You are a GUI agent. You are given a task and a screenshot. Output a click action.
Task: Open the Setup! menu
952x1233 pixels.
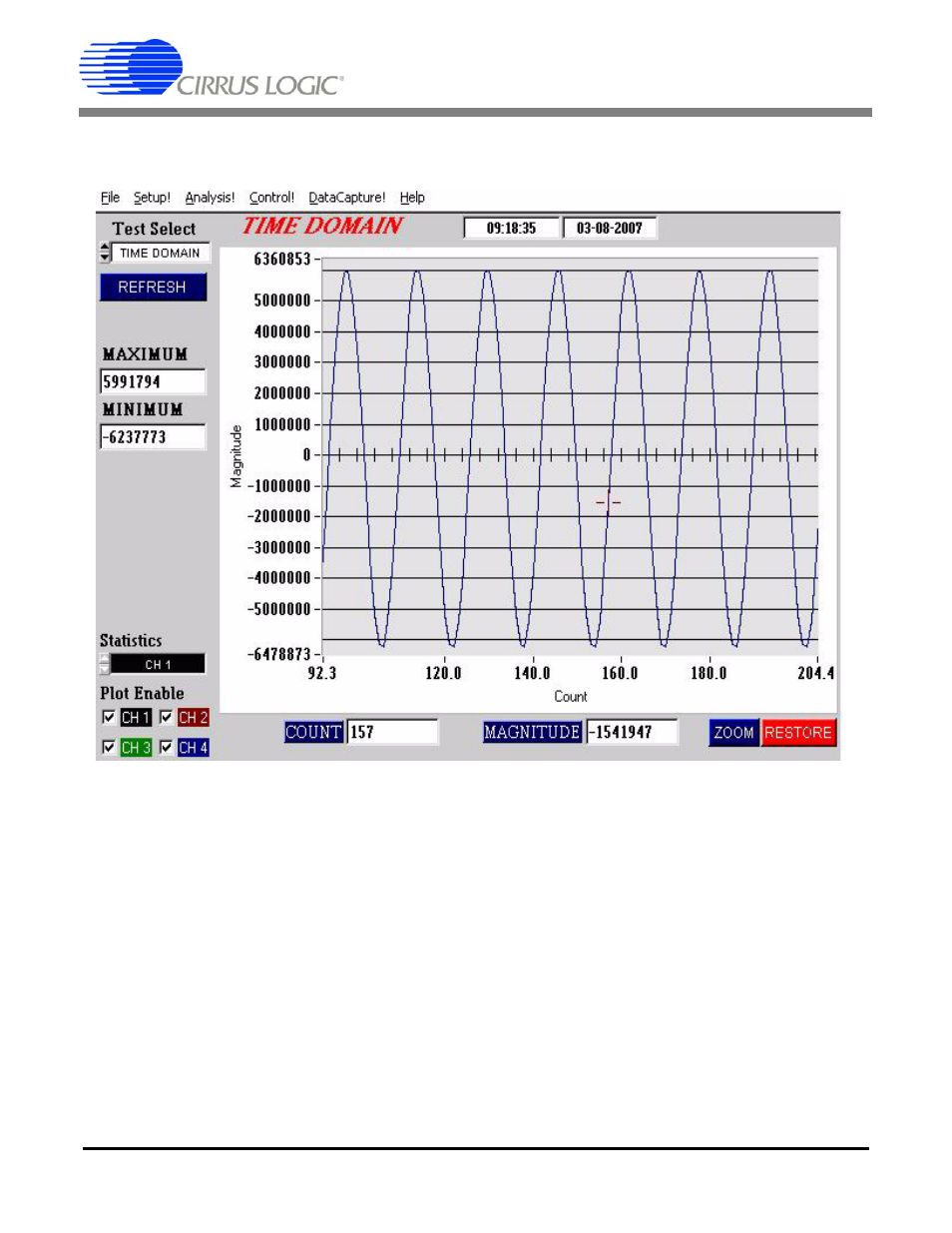[x=152, y=198]
